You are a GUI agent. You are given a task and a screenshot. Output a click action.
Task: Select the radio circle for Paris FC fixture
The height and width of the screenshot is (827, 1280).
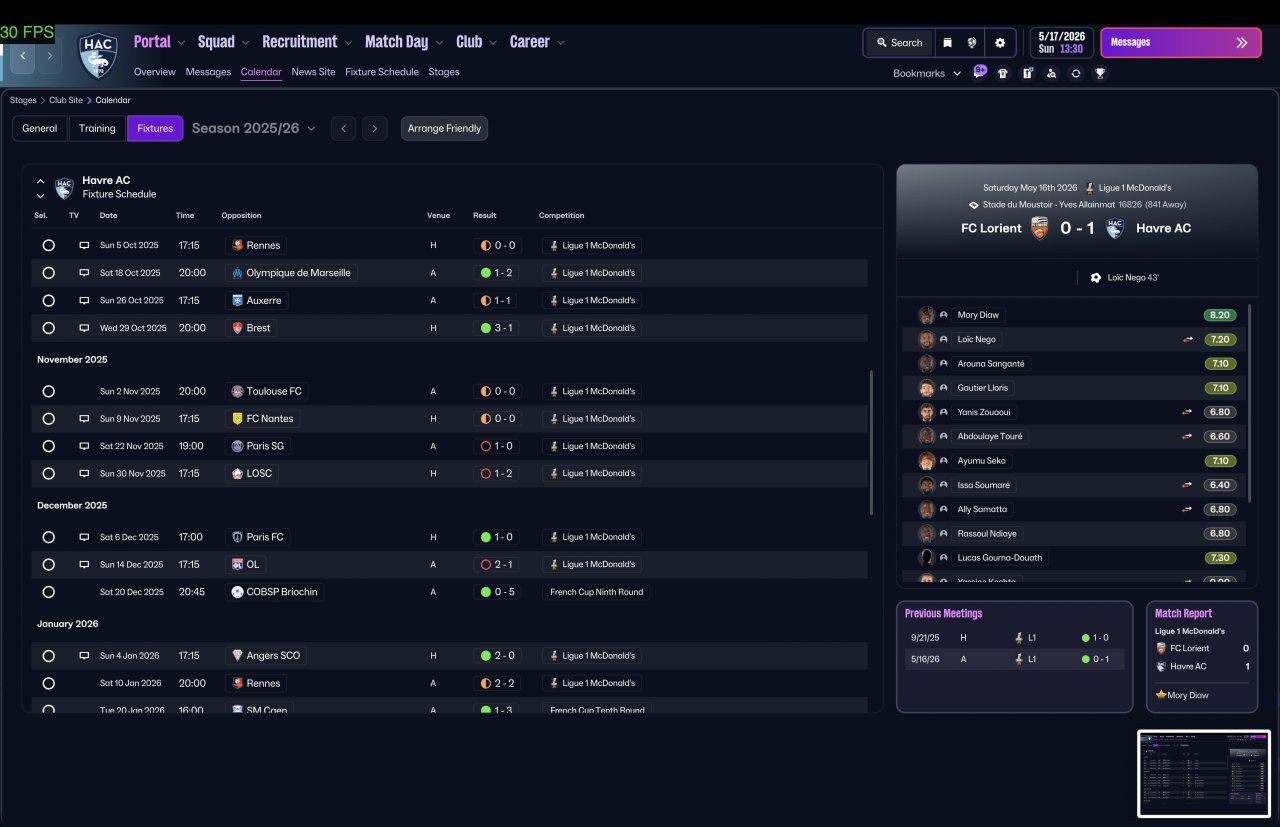point(48,537)
